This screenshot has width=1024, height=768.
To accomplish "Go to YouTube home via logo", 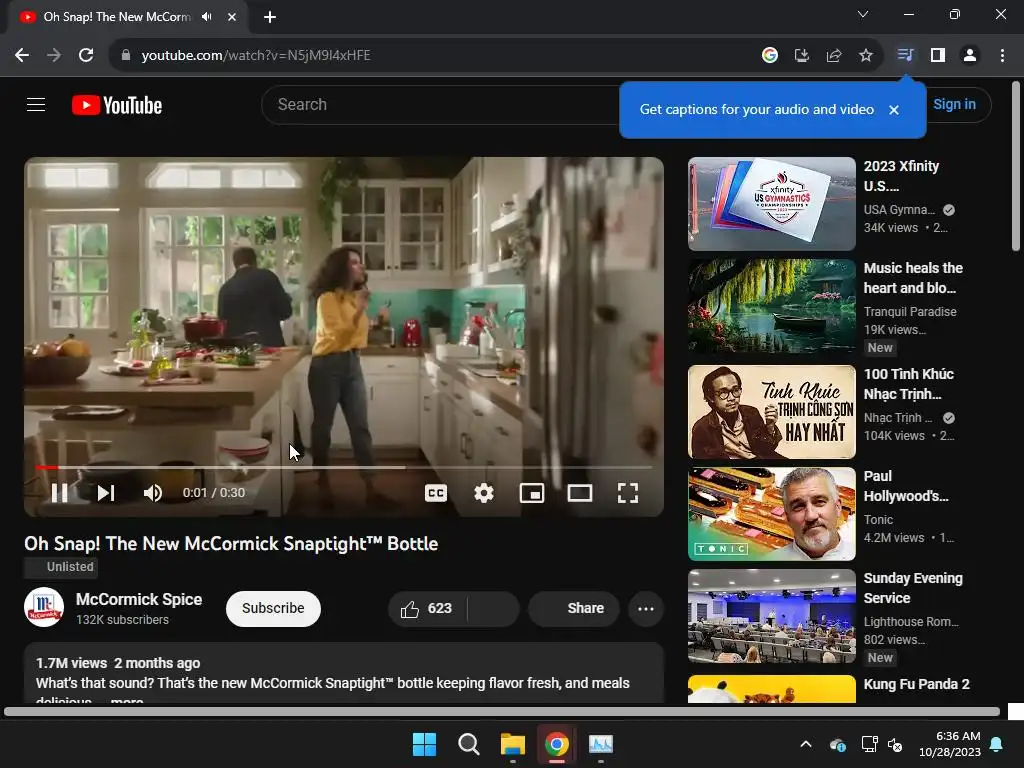I will click(117, 105).
